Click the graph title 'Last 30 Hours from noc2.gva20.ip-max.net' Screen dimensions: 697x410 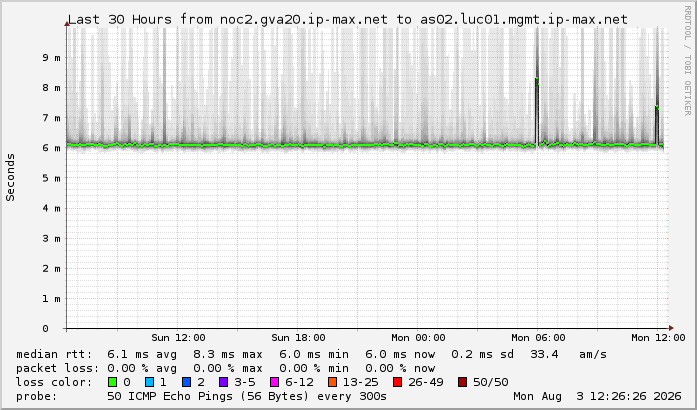tap(228, 20)
